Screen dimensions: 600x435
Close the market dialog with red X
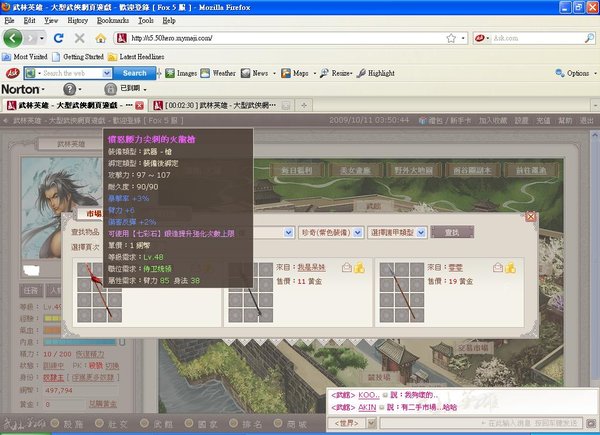pyautogui.click(x=530, y=217)
